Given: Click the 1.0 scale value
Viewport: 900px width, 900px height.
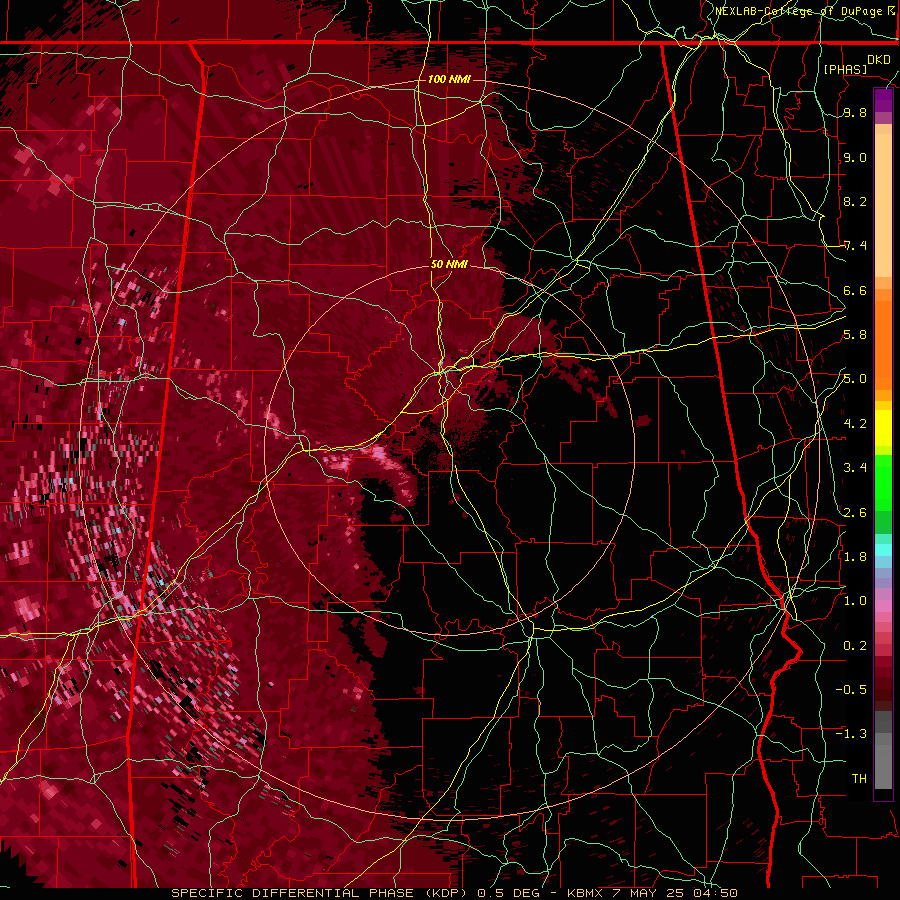Looking at the screenshot, I should click(855, 601).
